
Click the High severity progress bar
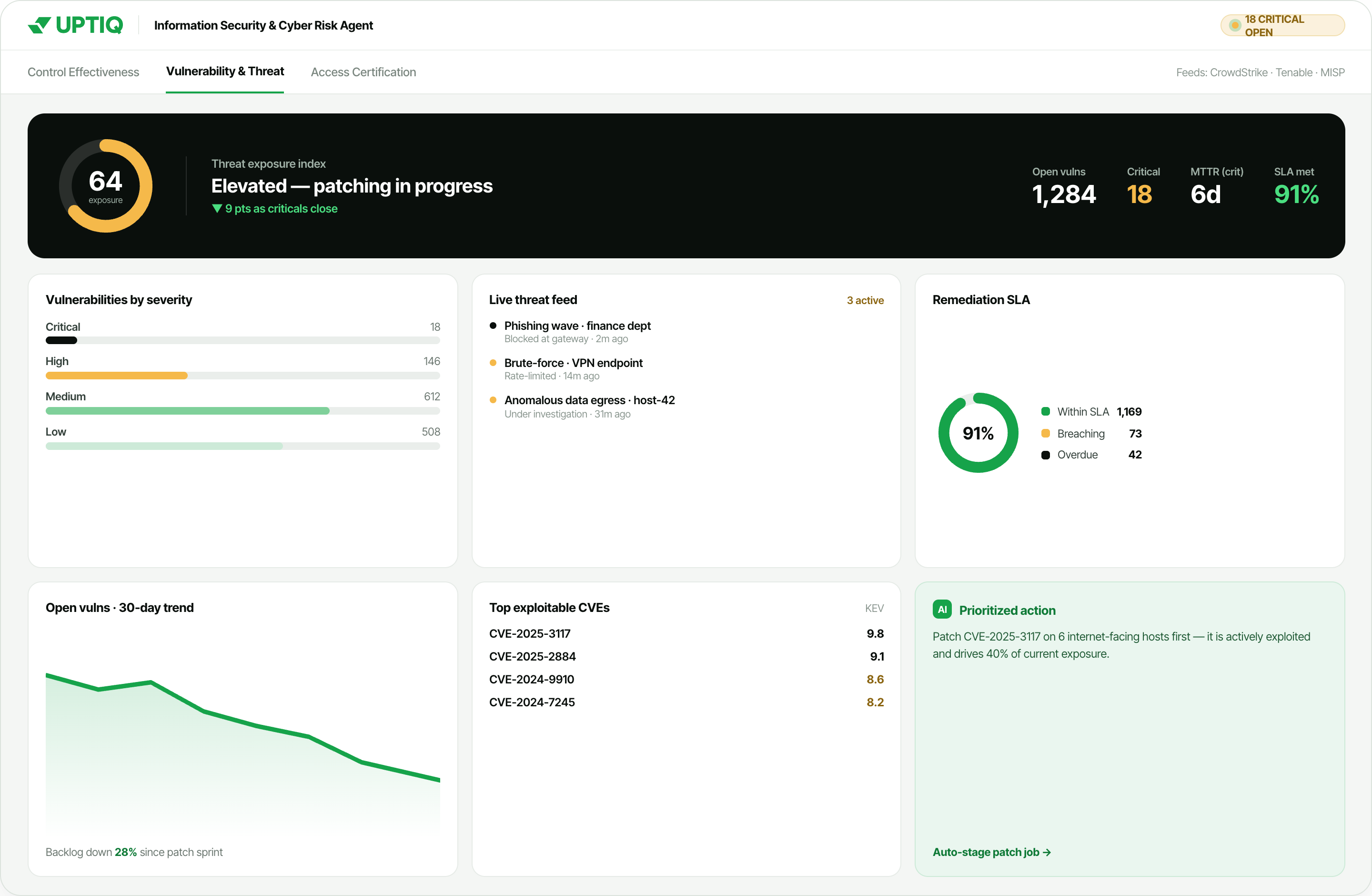(x=242, y=376)
